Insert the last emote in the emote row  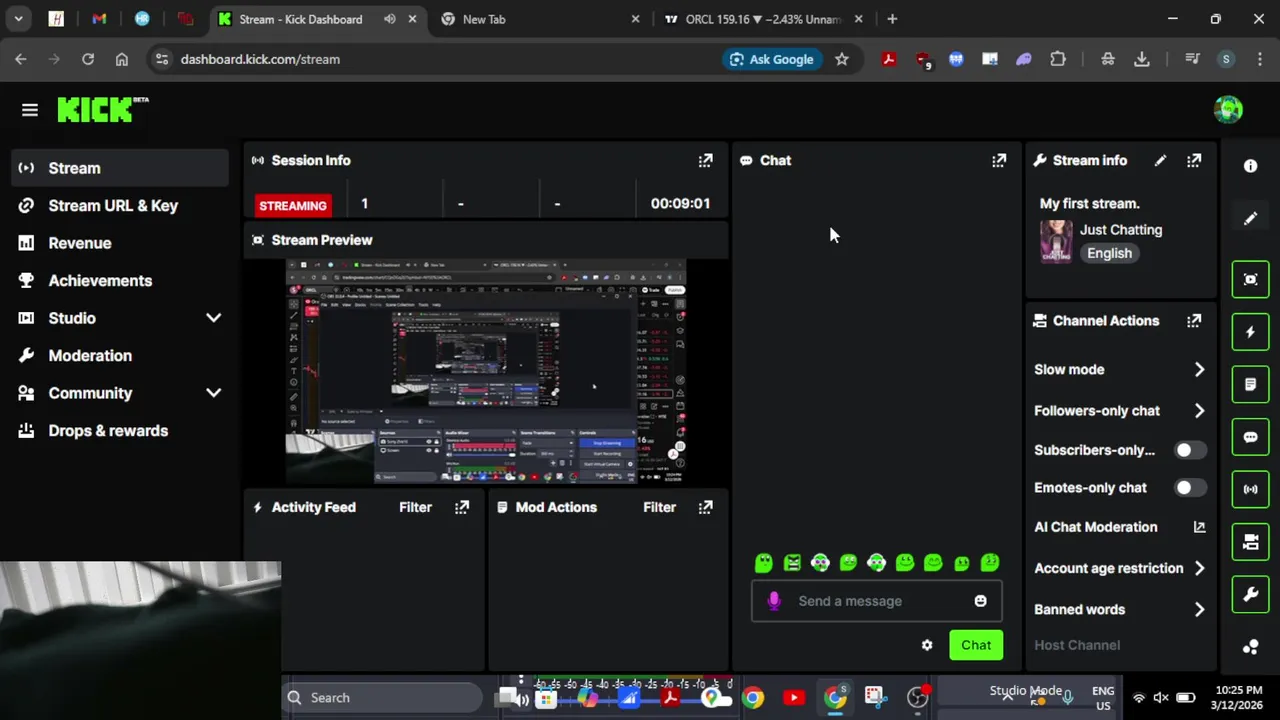tap(990, 563)
